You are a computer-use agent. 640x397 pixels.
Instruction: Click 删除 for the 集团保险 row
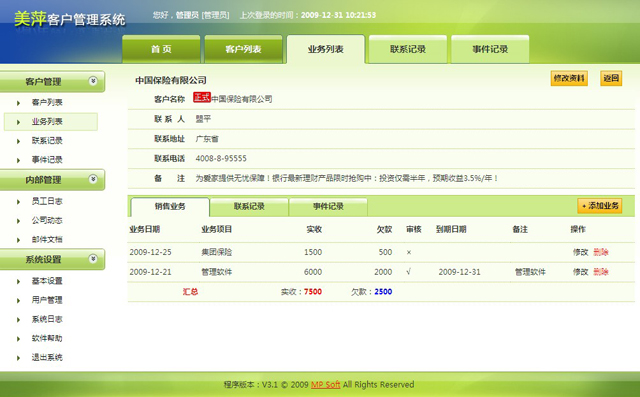coord(601,252)
